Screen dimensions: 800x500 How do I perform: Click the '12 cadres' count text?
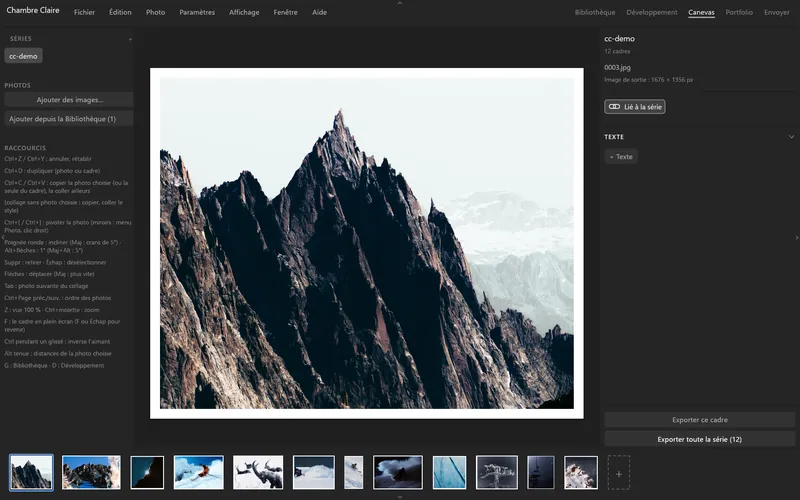617,51
